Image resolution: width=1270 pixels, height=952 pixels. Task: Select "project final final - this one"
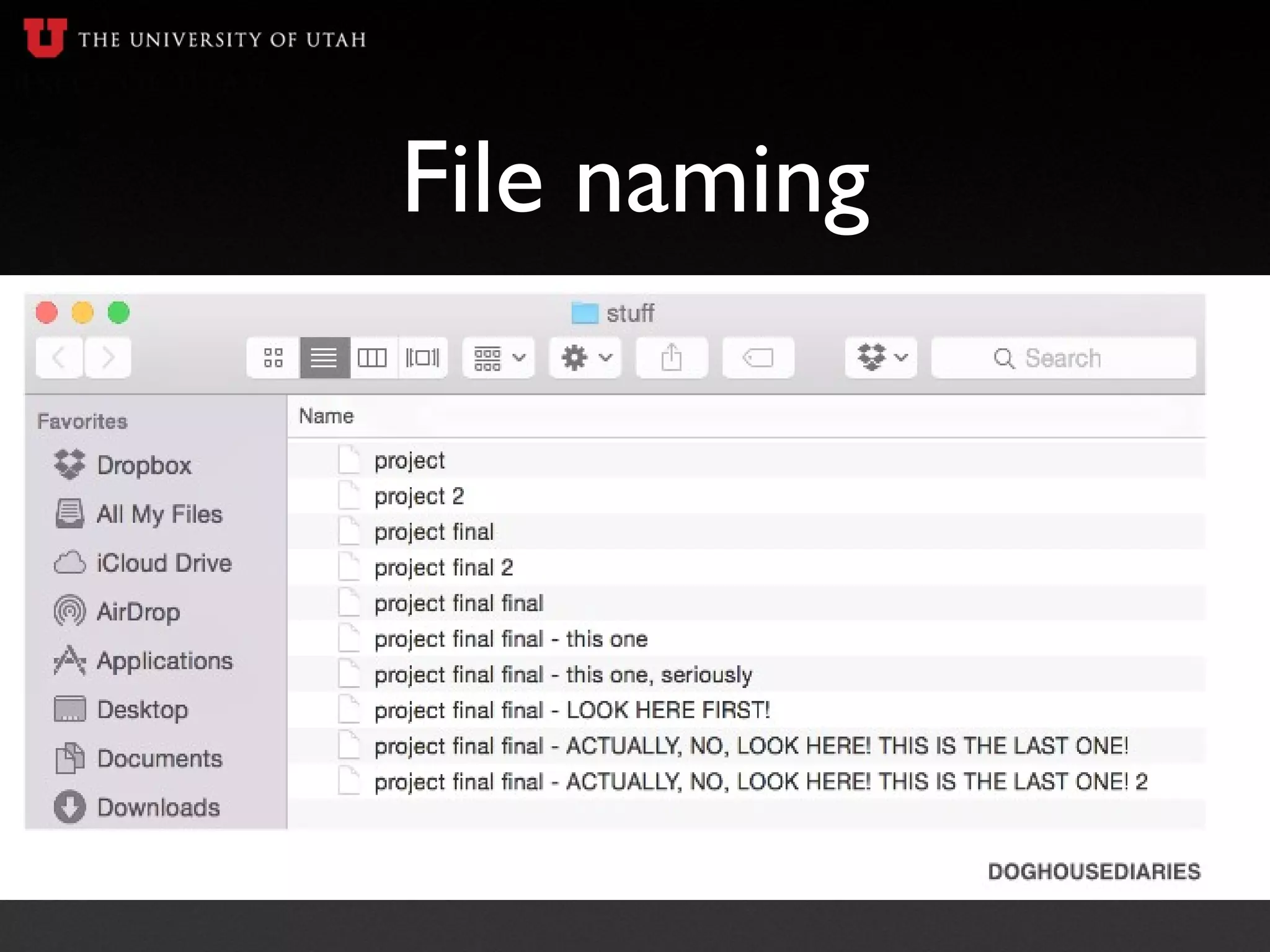pyautogui.click(x=747, y=639)
